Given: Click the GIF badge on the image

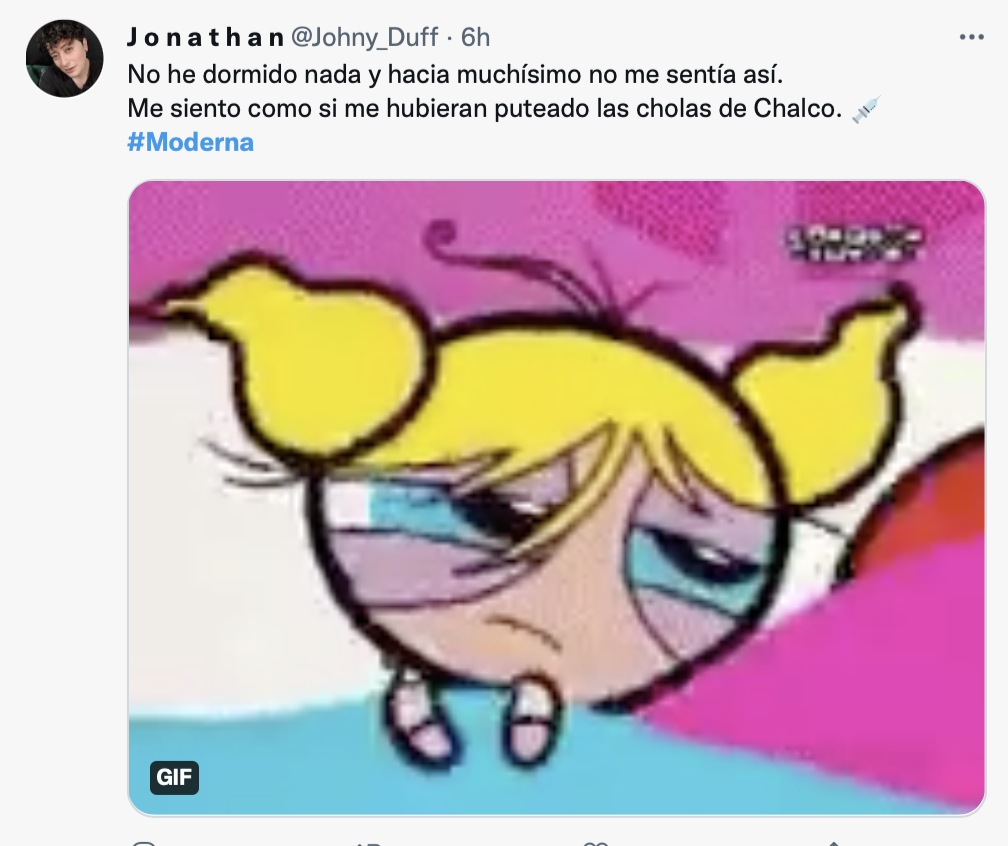Looking at the screenshot, I should tap(174, 777).
